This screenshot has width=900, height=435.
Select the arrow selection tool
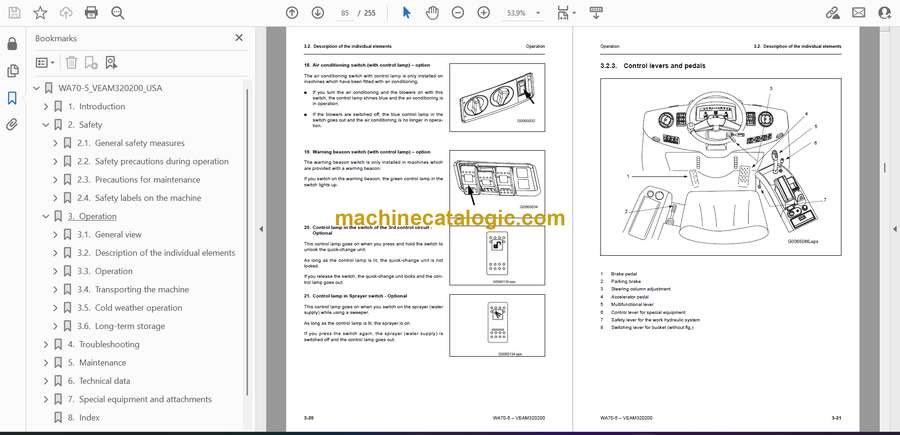pos(406,13)
